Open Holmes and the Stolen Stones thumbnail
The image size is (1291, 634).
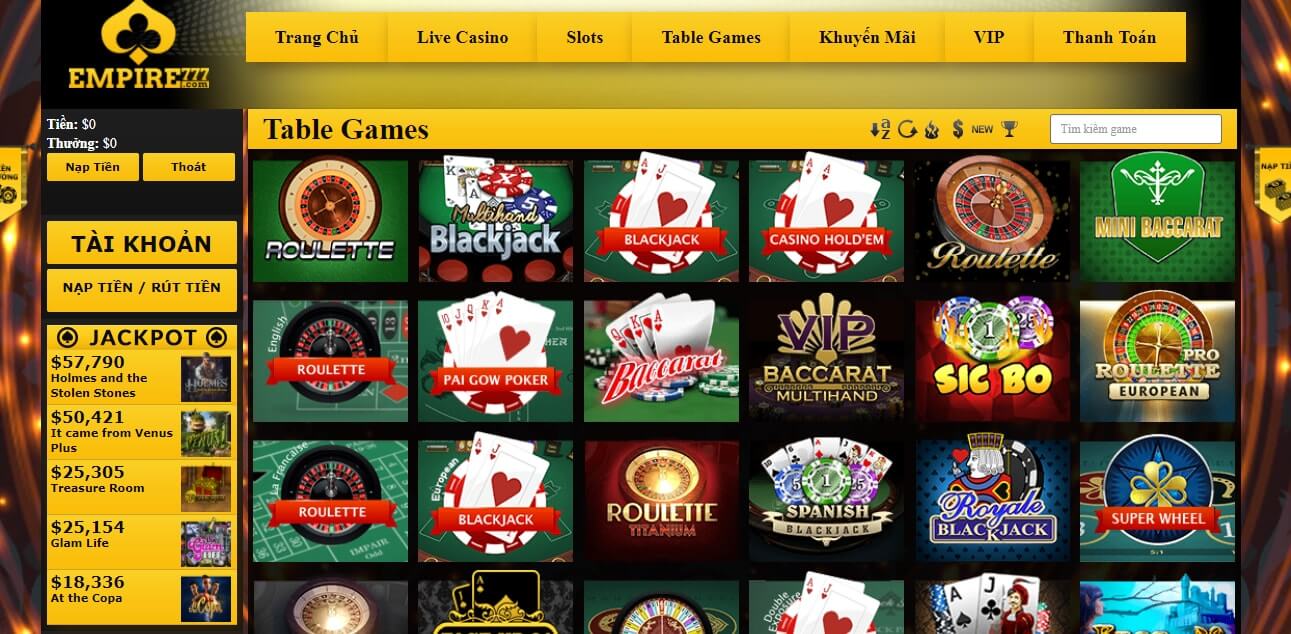[206, 378]
